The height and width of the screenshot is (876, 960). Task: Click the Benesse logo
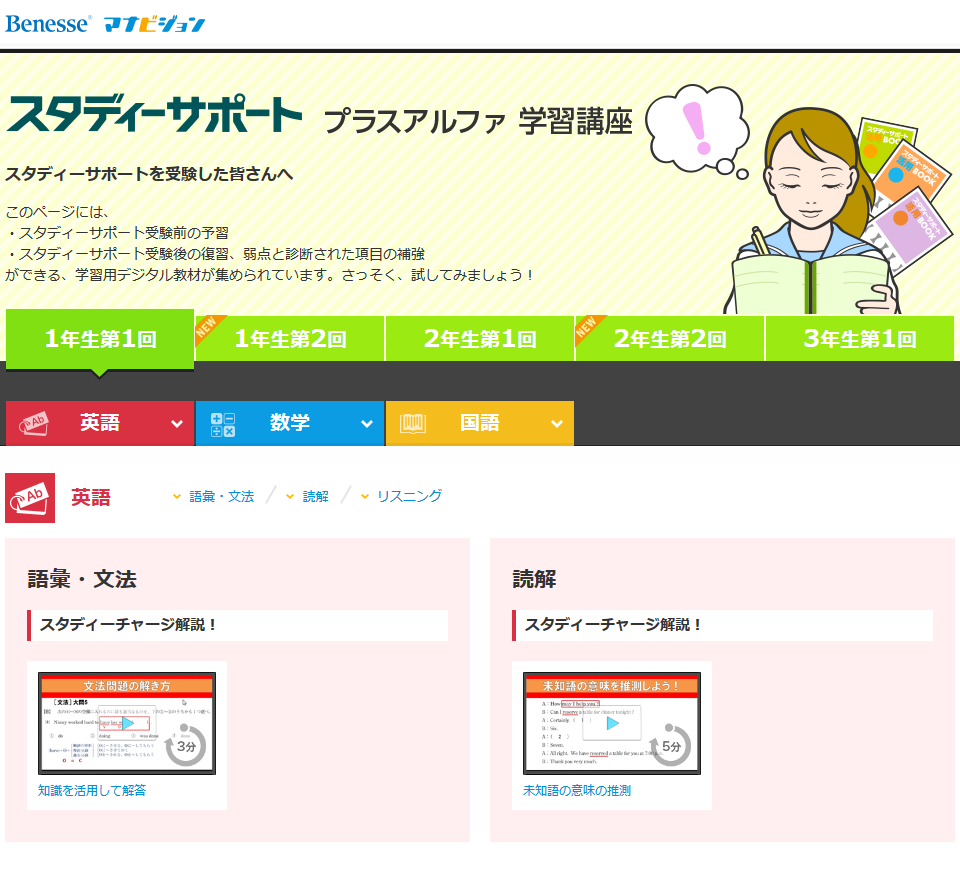(48, 23)
